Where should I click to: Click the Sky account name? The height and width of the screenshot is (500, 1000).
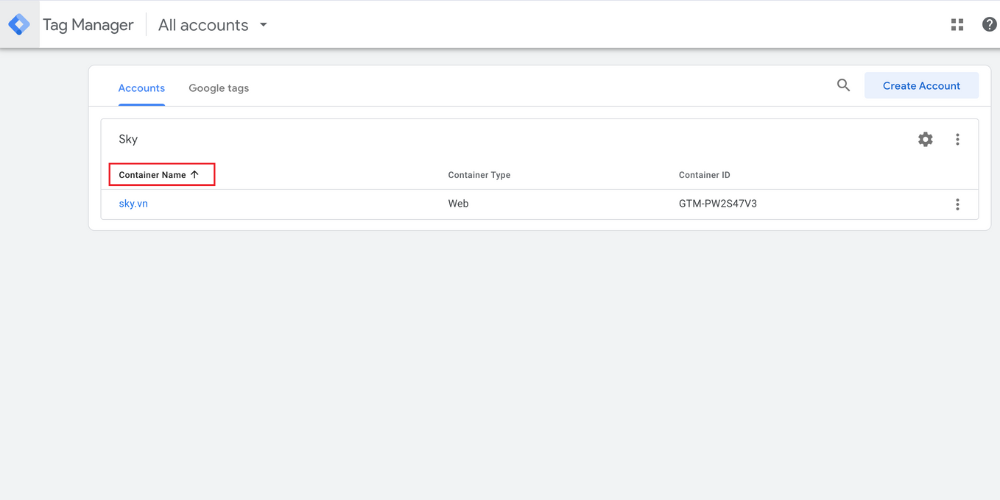pyautogui.click(x=128, y=139)
